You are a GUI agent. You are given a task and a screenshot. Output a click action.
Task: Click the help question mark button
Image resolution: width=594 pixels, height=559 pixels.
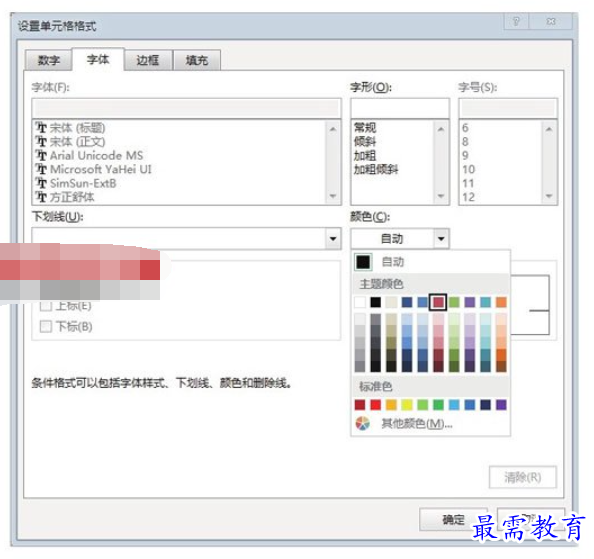click(x=516, y=21)
